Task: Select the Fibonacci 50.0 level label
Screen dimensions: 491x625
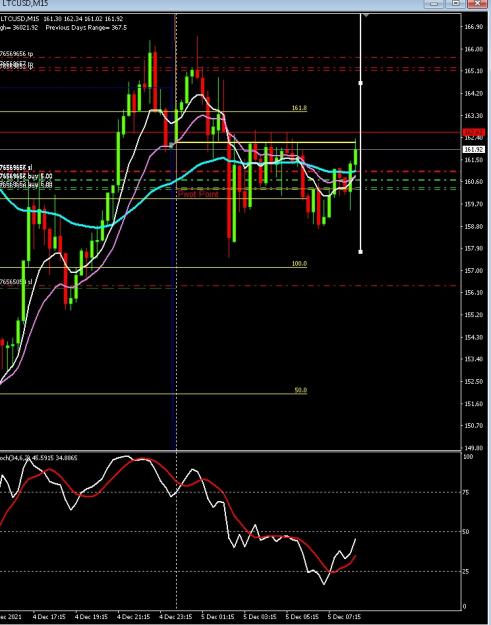Action: (x=301, y=391)
